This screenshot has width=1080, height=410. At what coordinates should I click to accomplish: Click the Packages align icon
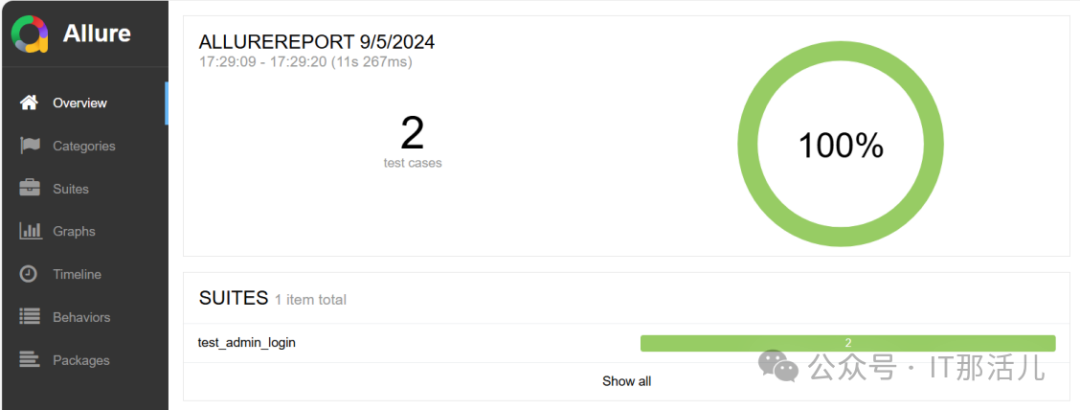click(x=29, y=360)
